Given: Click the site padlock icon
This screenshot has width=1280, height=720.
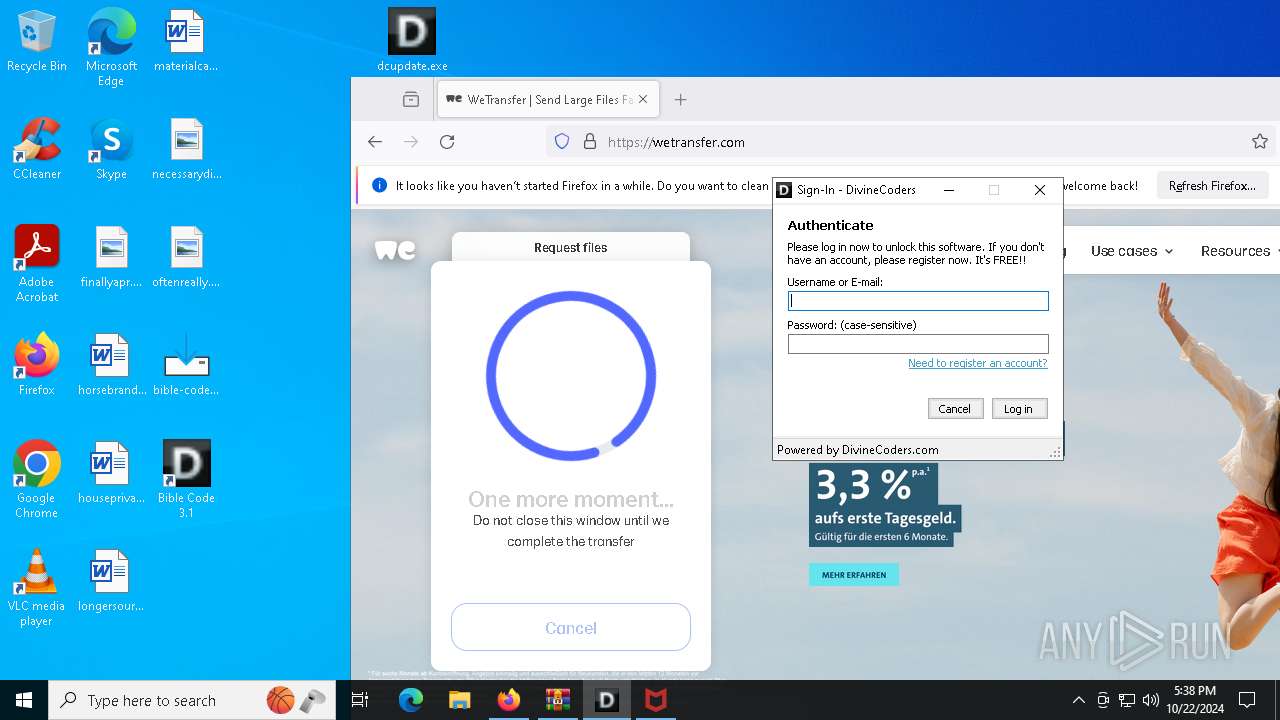Looking at the screenshot, I should pos(590,142).
